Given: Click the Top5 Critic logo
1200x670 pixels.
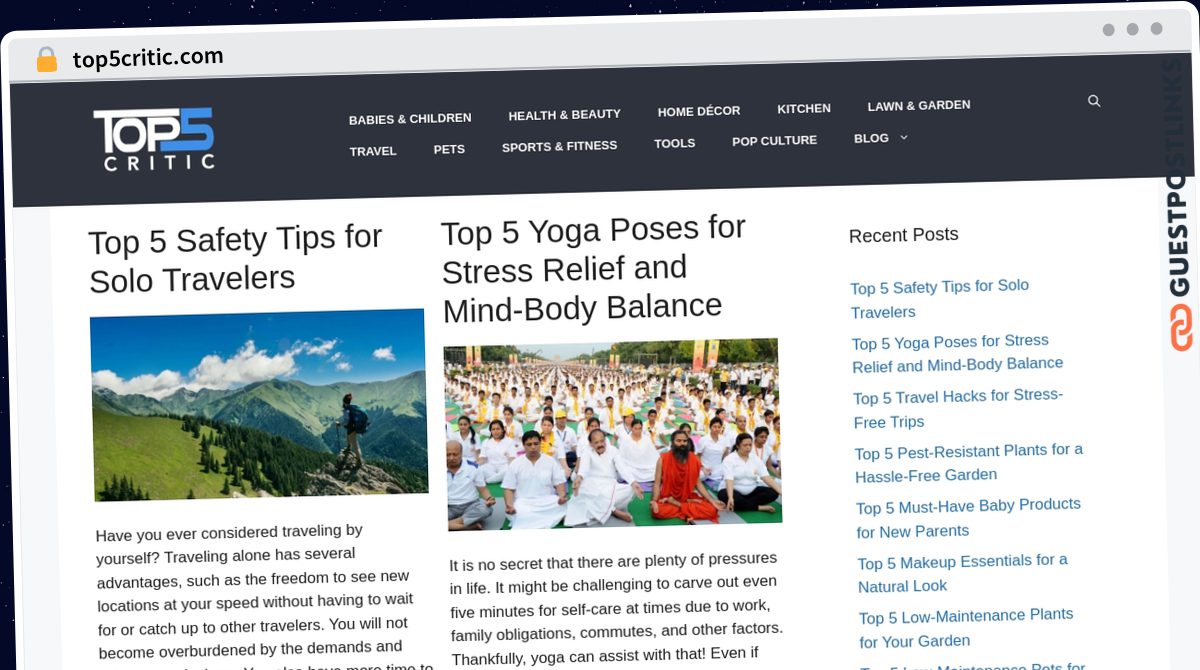Looking at the screenshot, I should (x=154, y=139).
